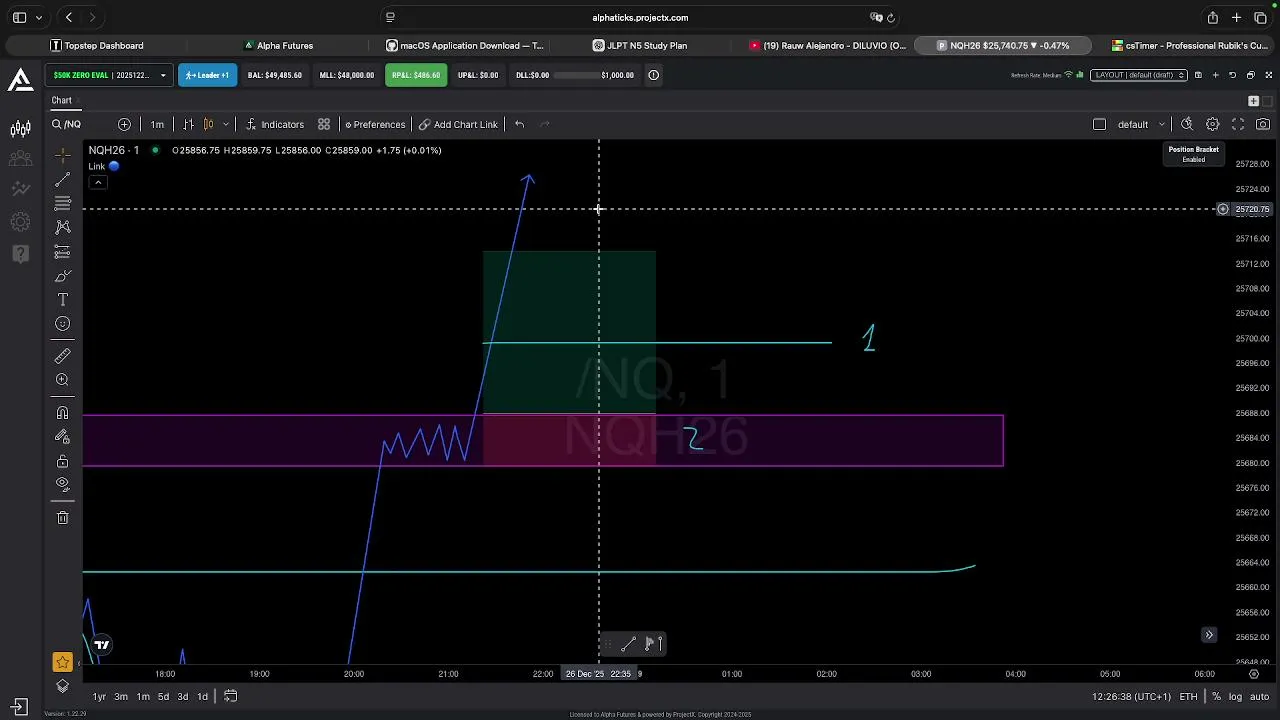Click the add symbol plus circle
This screenshot has width=1280, height=720.
click(124, 124)
